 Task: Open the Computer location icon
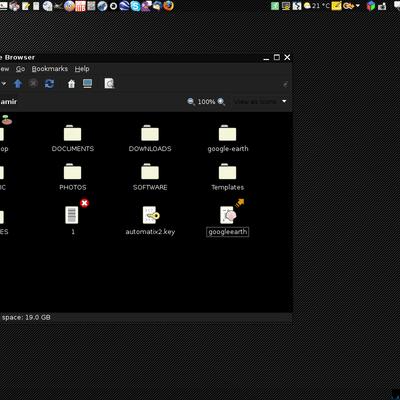(x=87, y=83)
